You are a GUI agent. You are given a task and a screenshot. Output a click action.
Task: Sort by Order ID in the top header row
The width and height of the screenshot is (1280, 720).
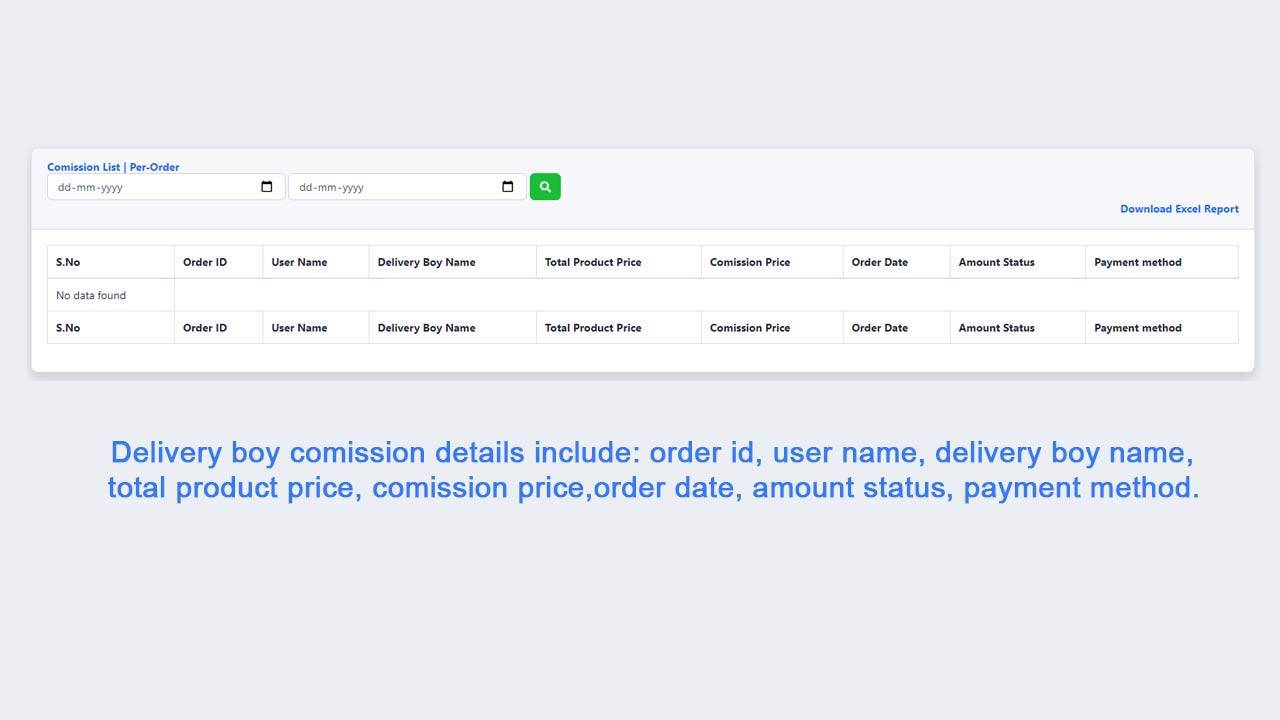(x=205, y=262)
